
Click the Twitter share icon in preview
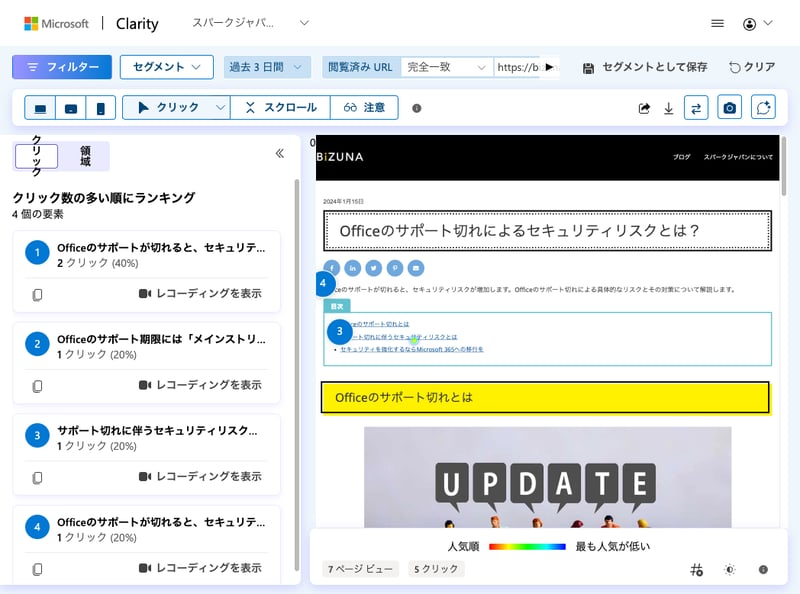pyautogui.click(x=373, y=267)
